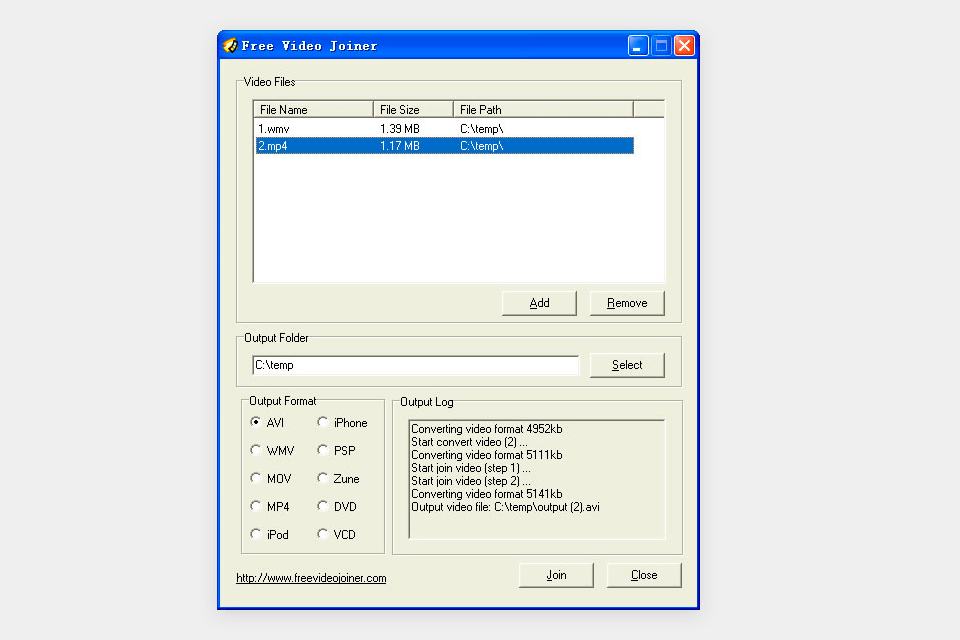Choose iPod output format
Image resolution: width=960 pixels, height=640 pixels.
[256, 534]
